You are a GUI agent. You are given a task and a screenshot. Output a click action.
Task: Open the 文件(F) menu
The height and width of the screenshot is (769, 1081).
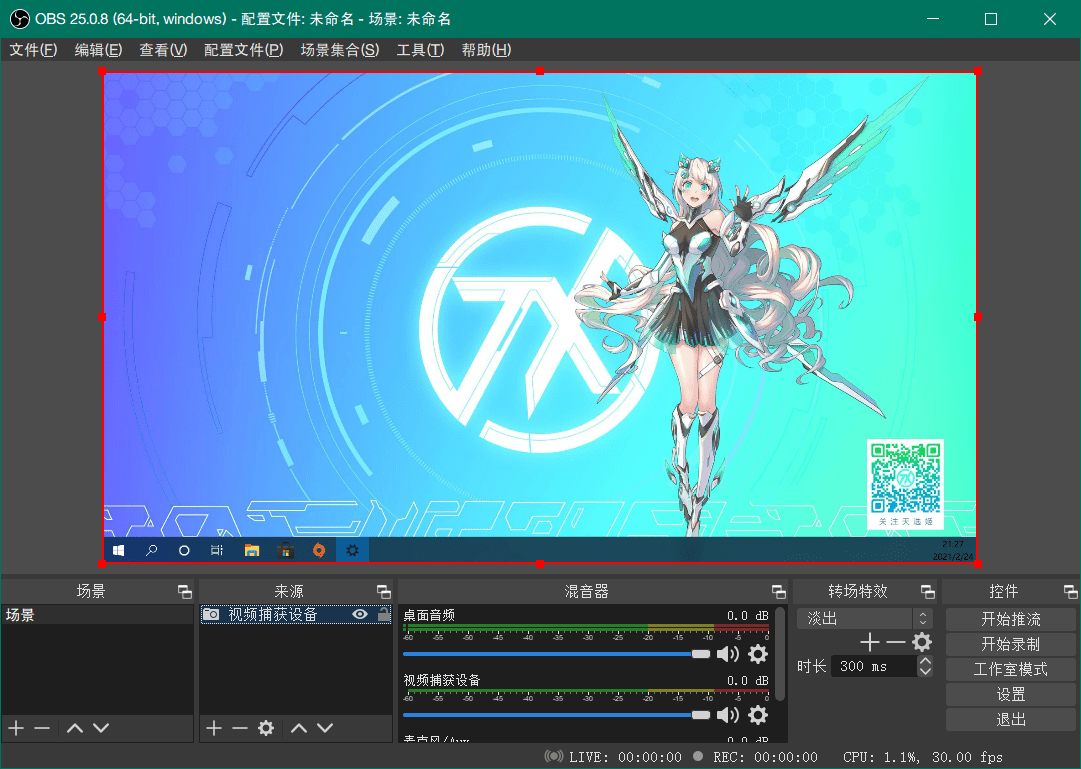33,50
